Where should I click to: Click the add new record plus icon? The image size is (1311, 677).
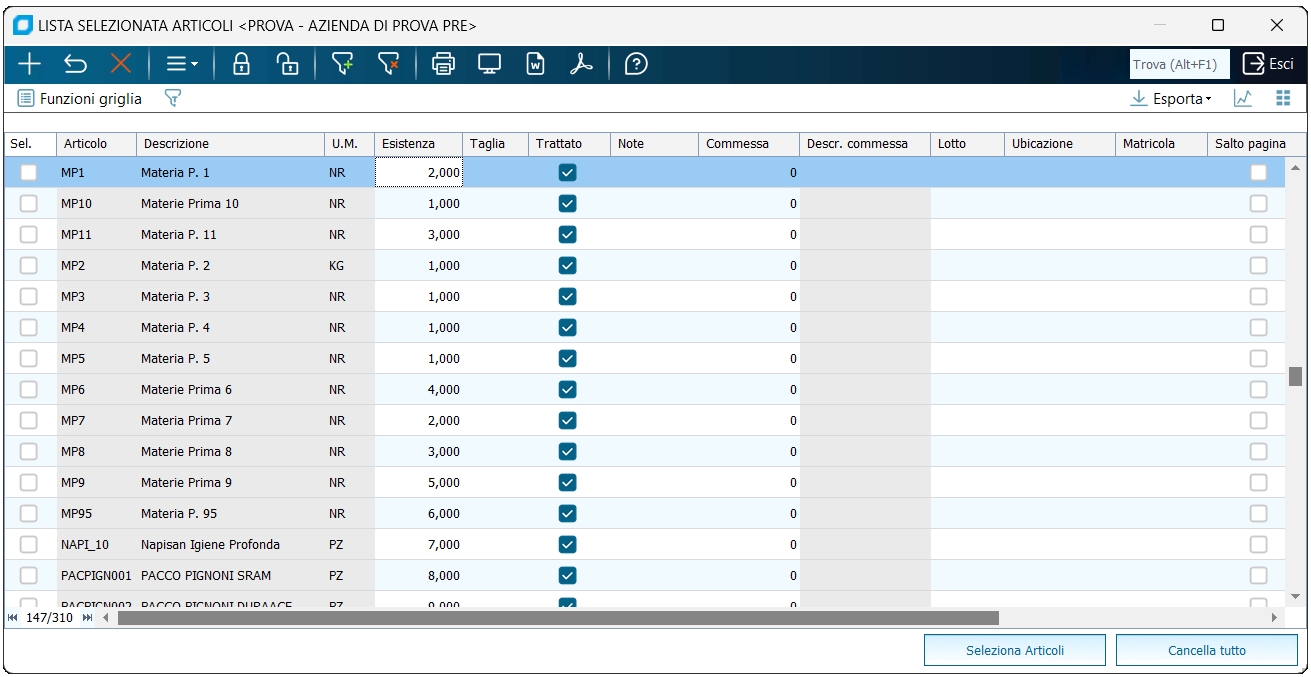click(29, 65)
